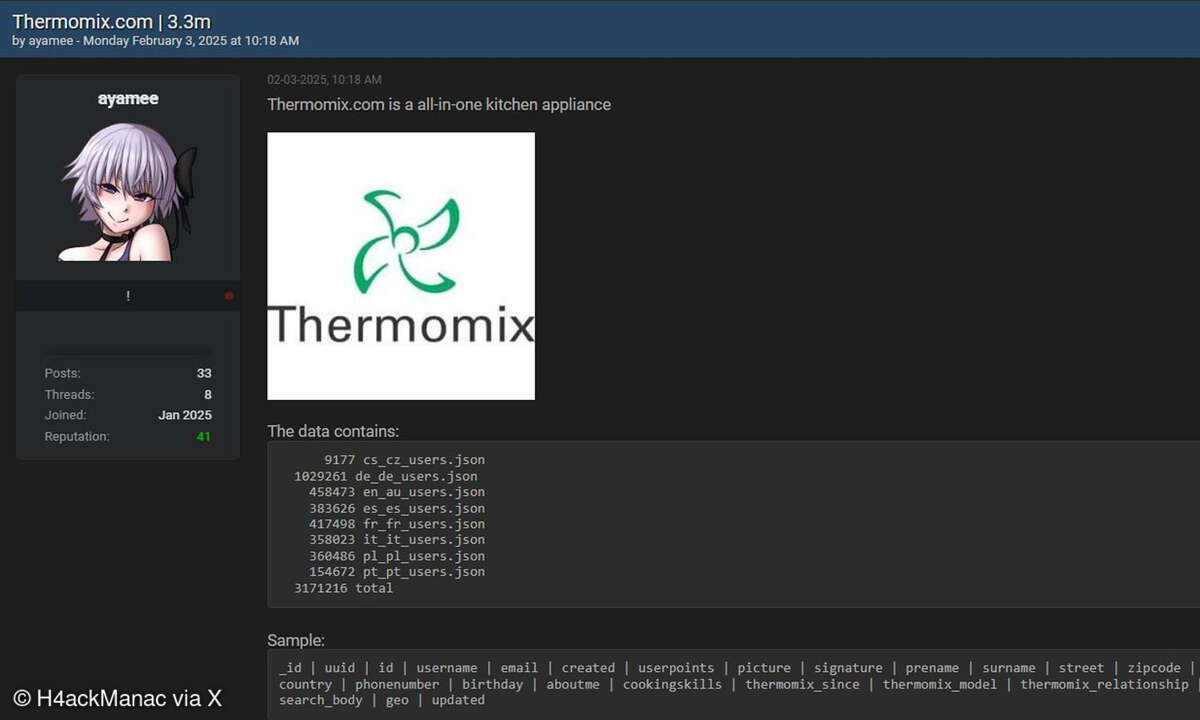Click the user title exclamation mark

(x=128, y=296)
